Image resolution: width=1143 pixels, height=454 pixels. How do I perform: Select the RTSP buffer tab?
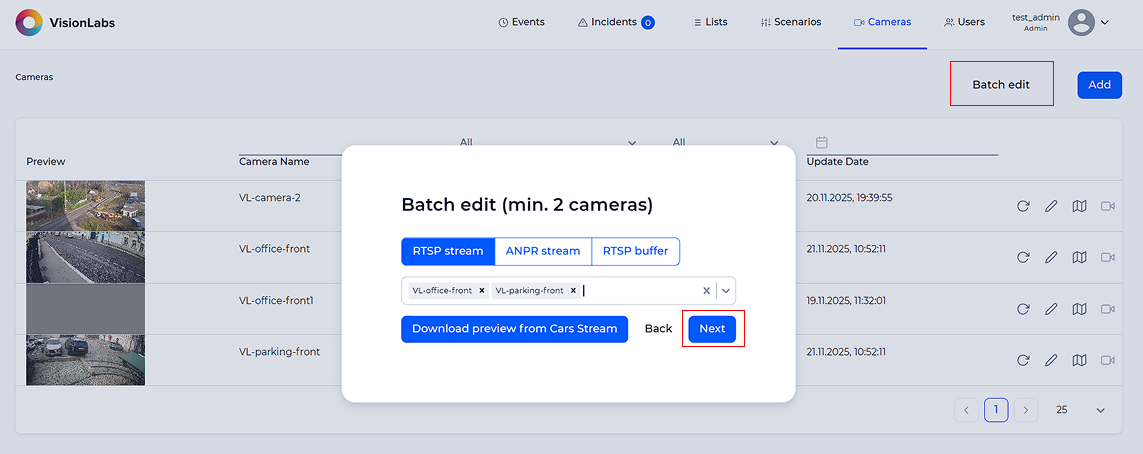(x=635, y=251)
